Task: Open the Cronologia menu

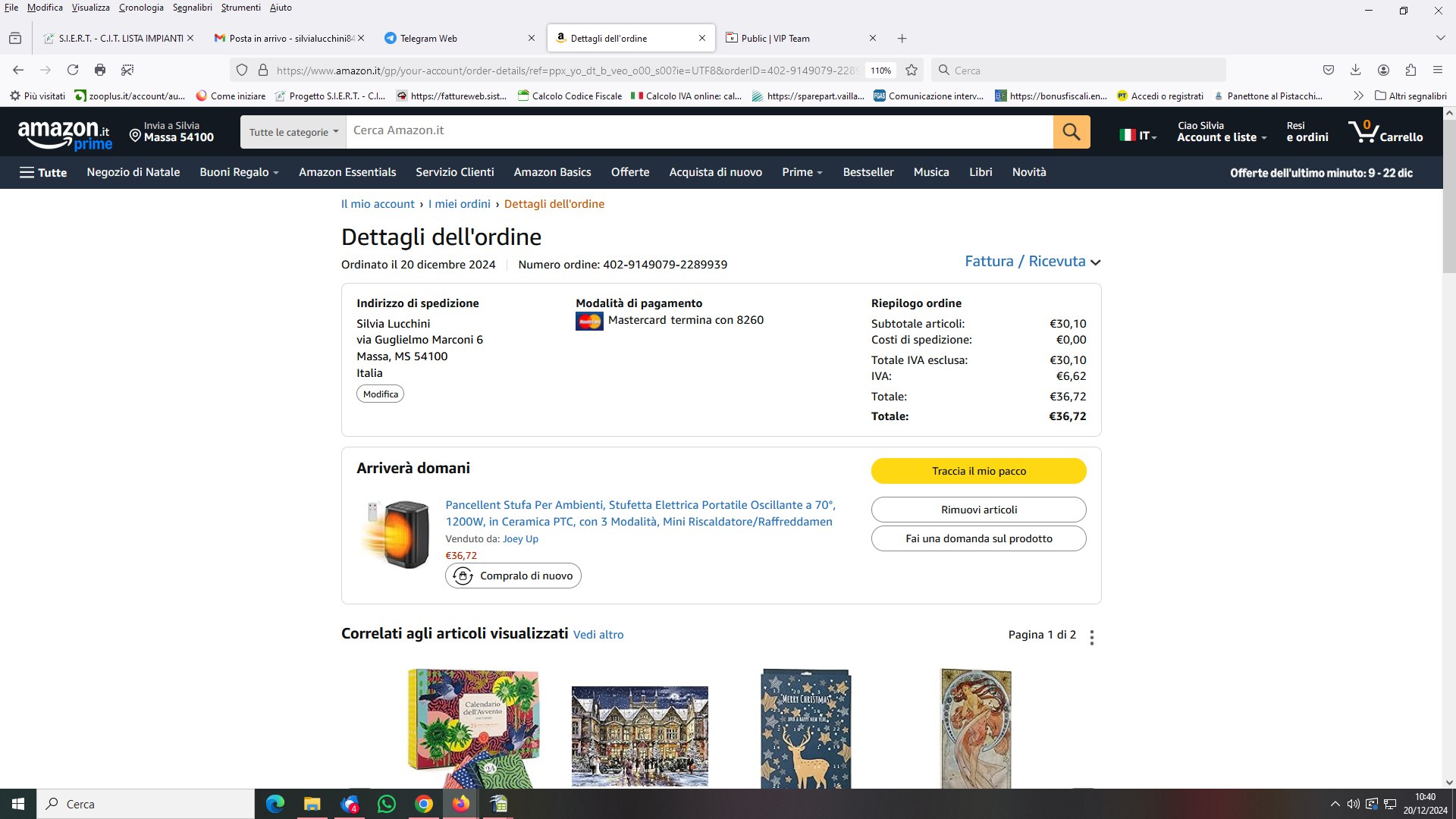Action: [141, 8]
